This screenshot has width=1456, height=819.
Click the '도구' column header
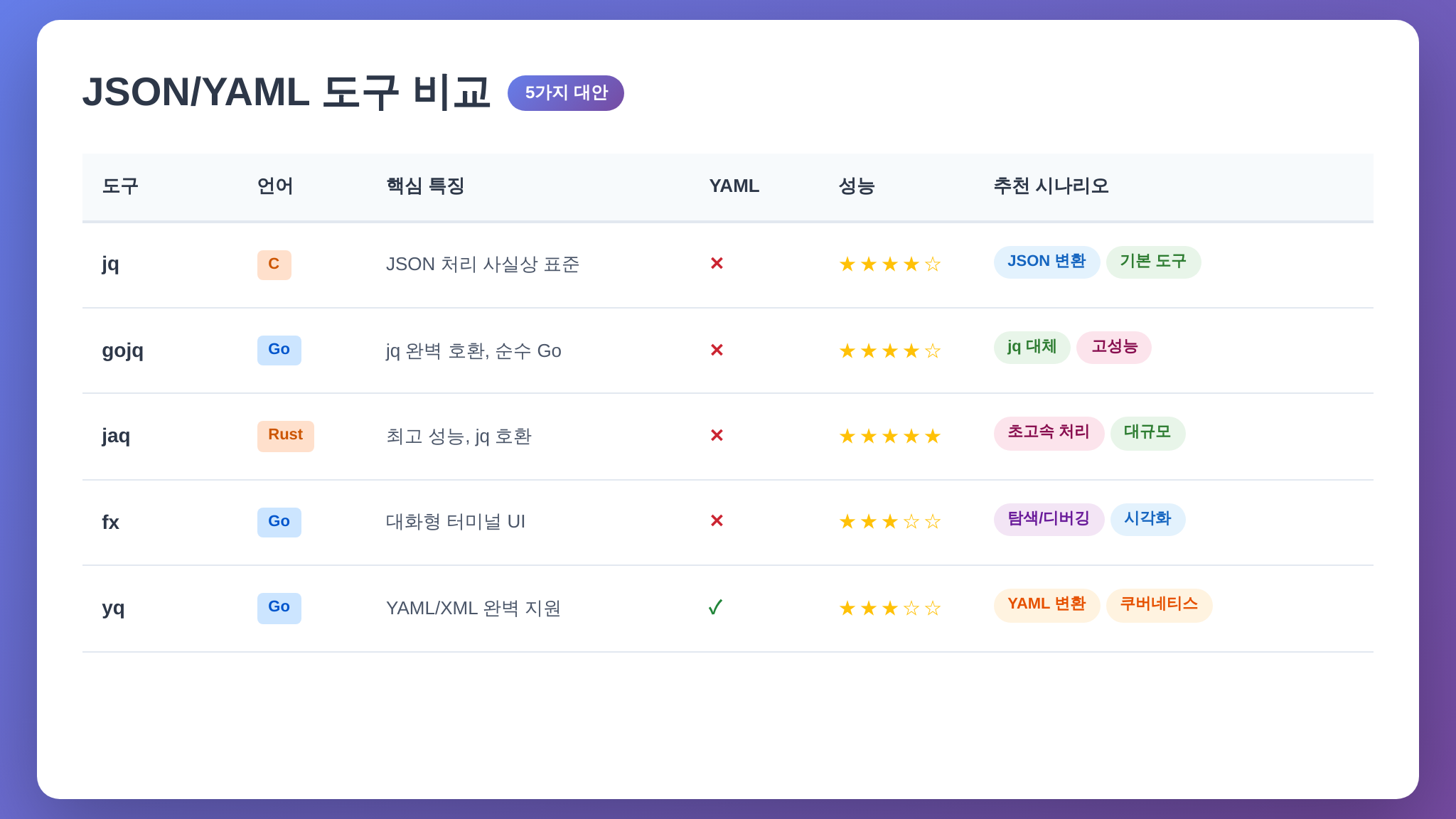click(120, 186)
